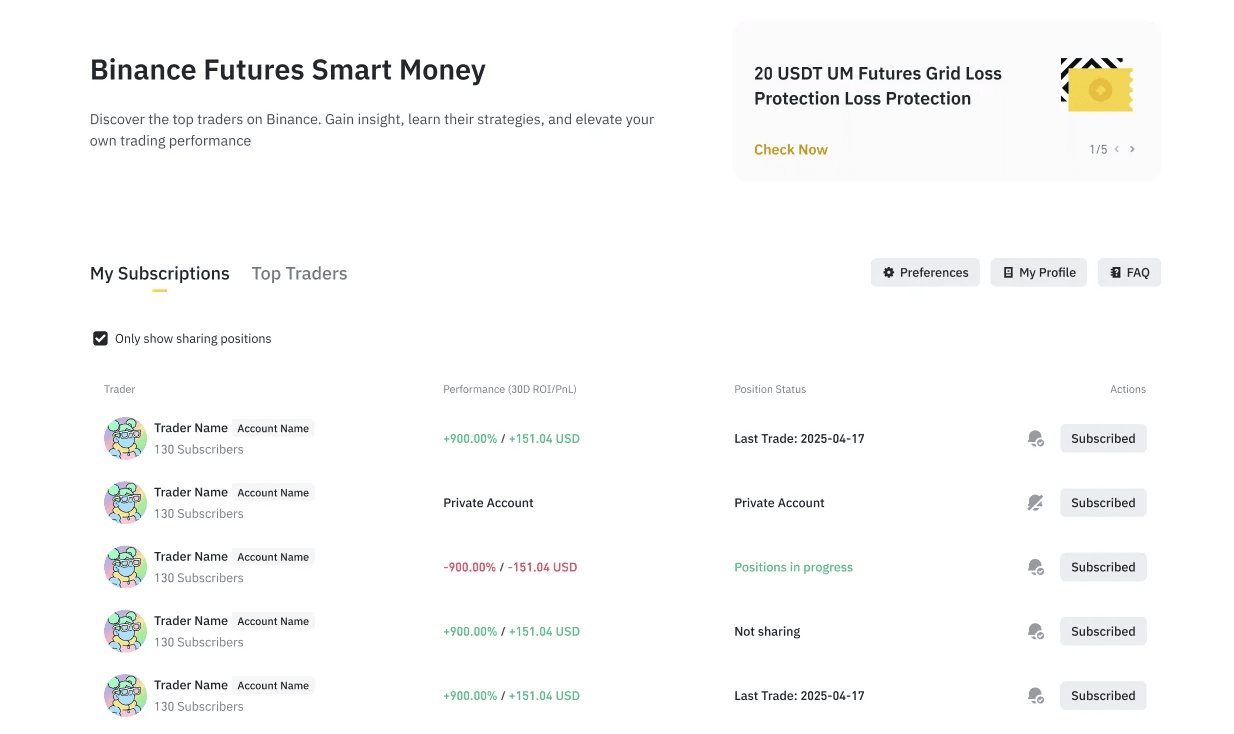The image size is (1234, 734).
Task: Click Subscribed button in Private Account row
Action: point(1103,503)
